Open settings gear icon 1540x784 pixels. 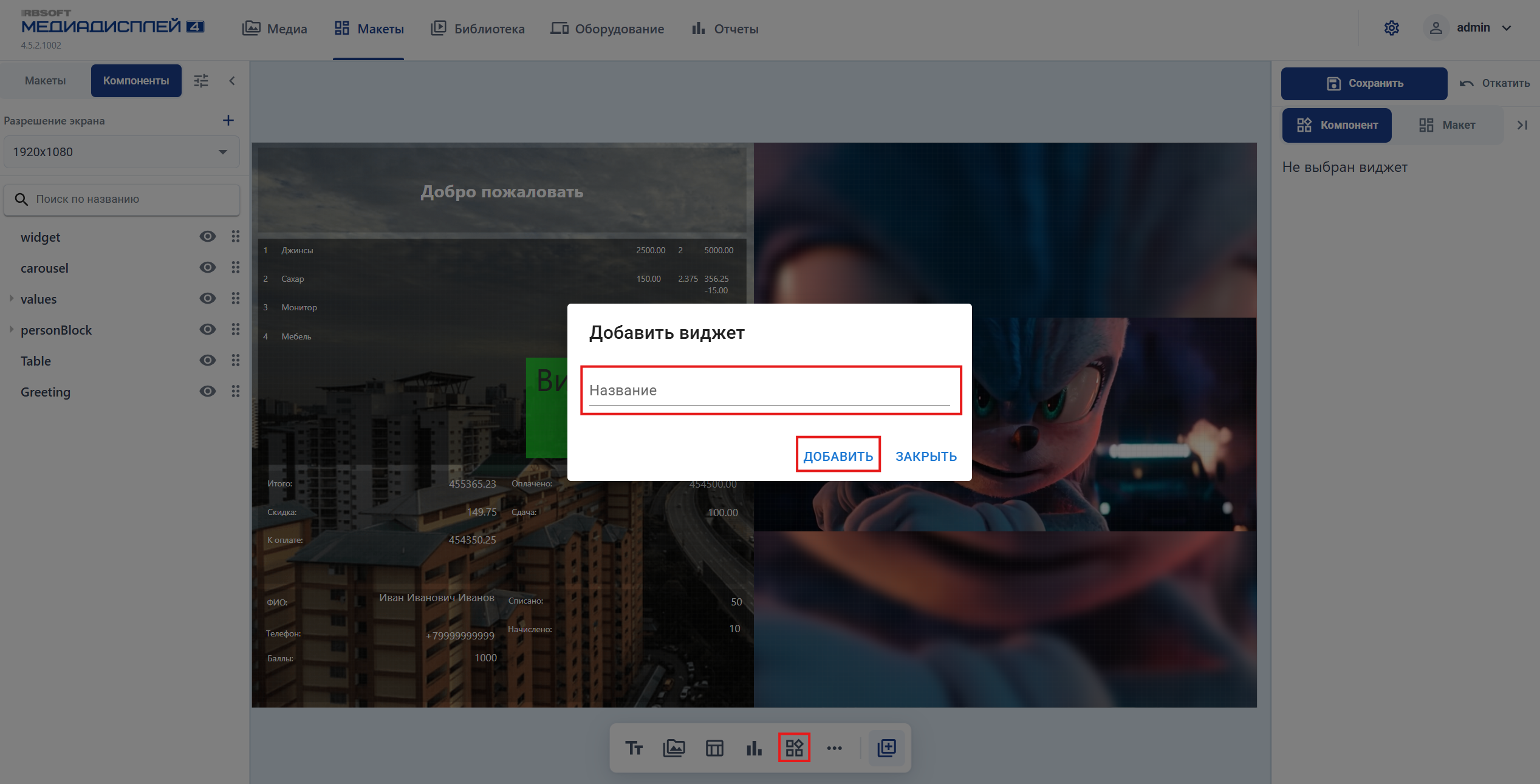coord(1391,28)
